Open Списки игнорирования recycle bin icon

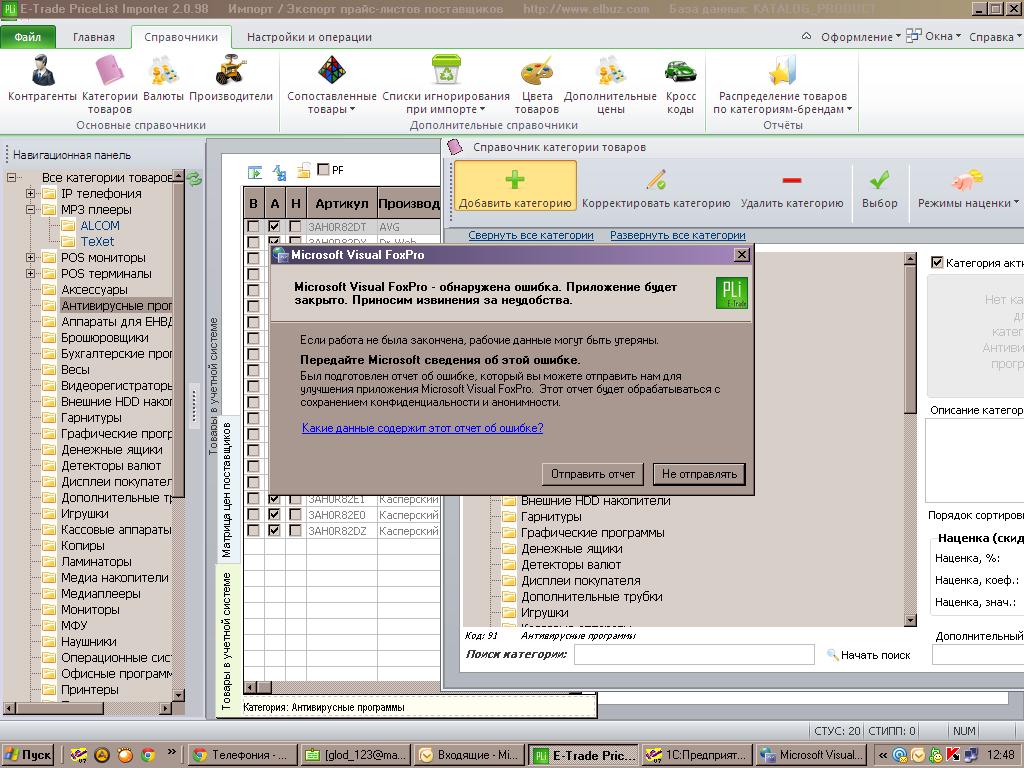446,70
